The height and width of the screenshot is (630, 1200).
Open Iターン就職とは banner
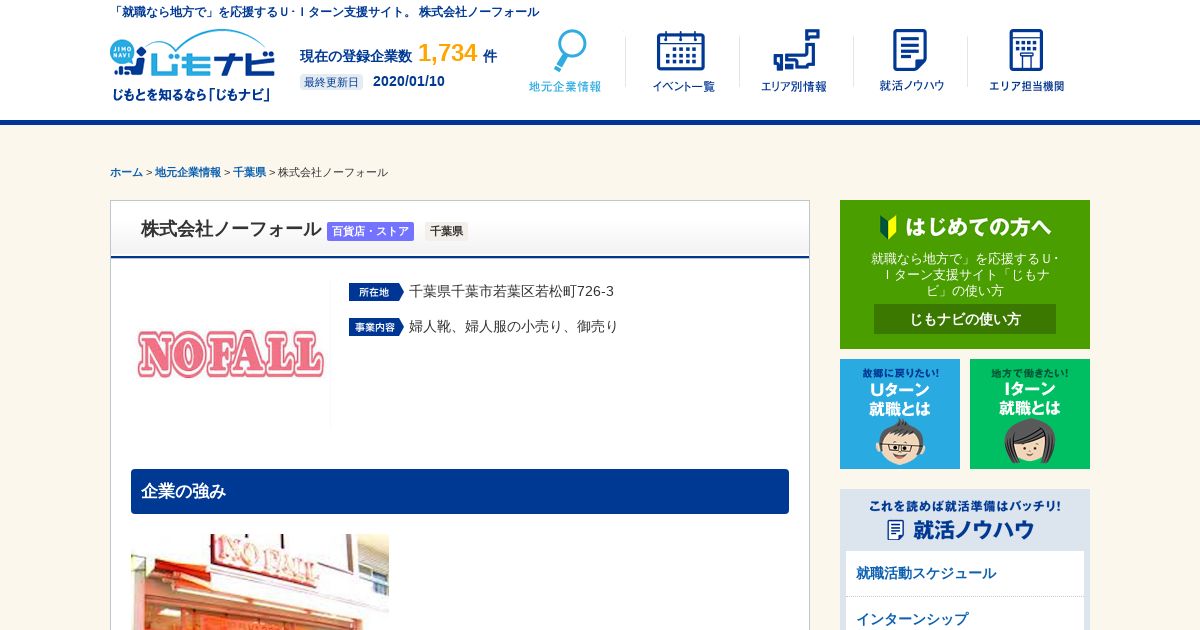pos(1030,414)
